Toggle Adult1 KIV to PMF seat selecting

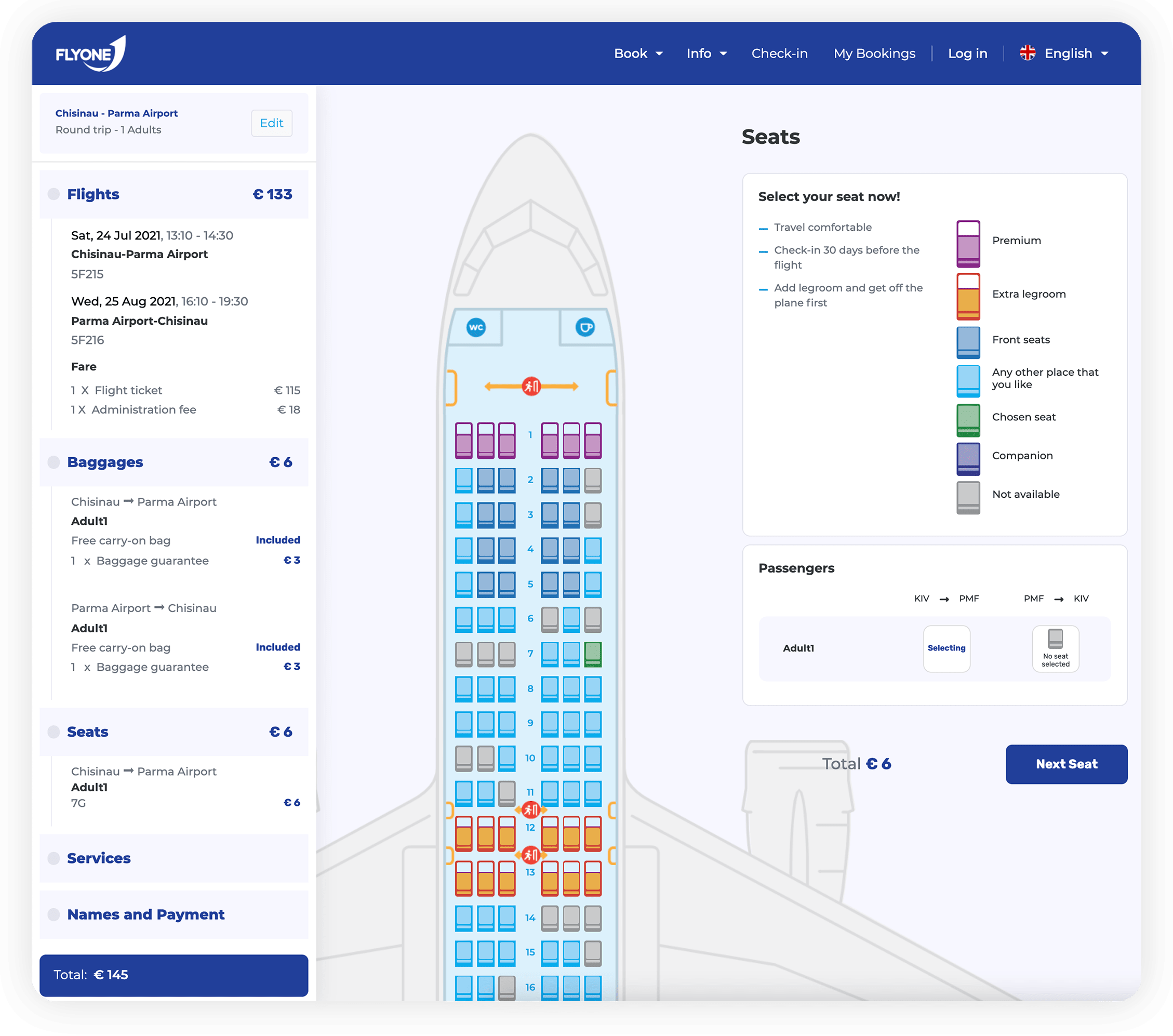(x=943, y=648)
